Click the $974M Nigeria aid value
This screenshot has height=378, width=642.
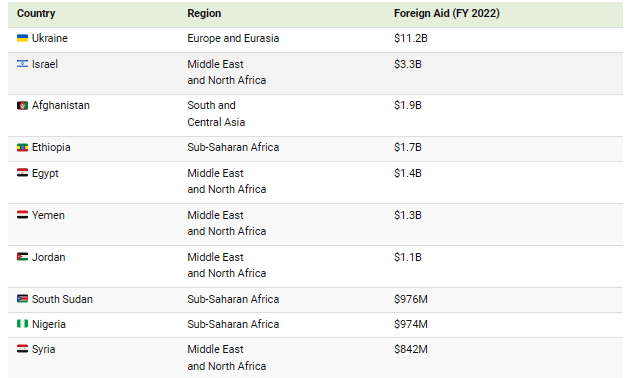tap(411, 324)
